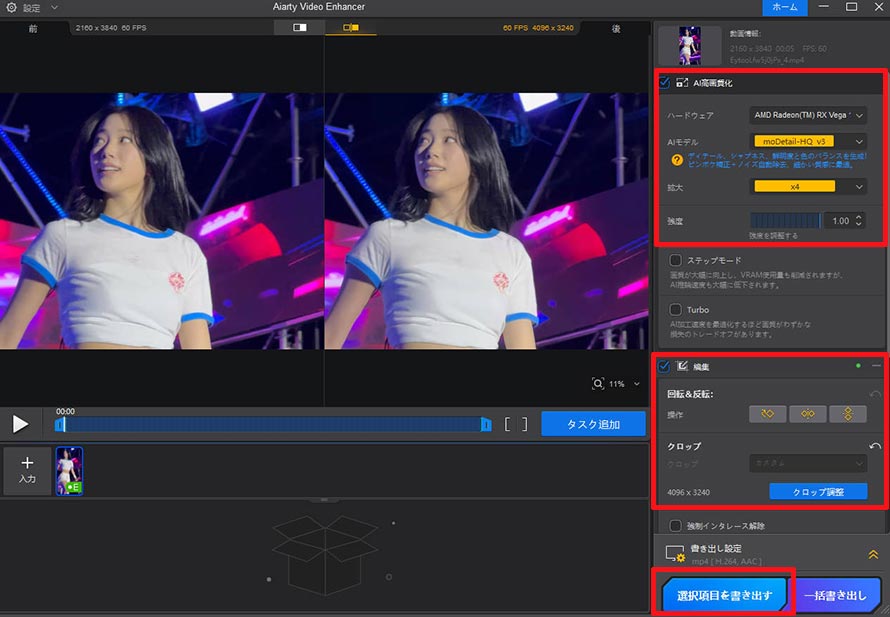Click the 00:00 timeline timestamp
The width and height of the screenshot is (890, 617).
[65, 411]
